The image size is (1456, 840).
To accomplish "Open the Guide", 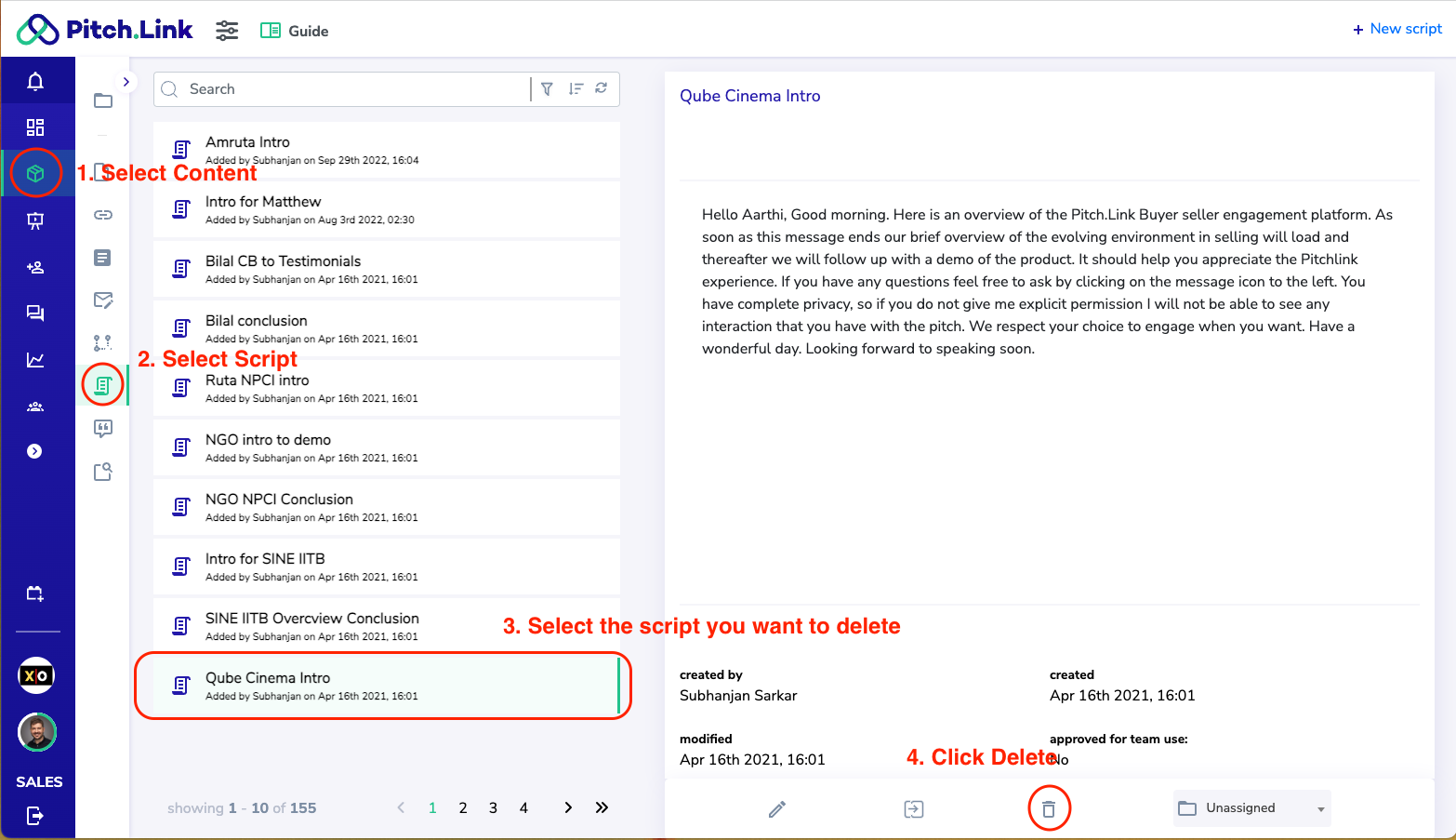I will click(x=294, y=31).
